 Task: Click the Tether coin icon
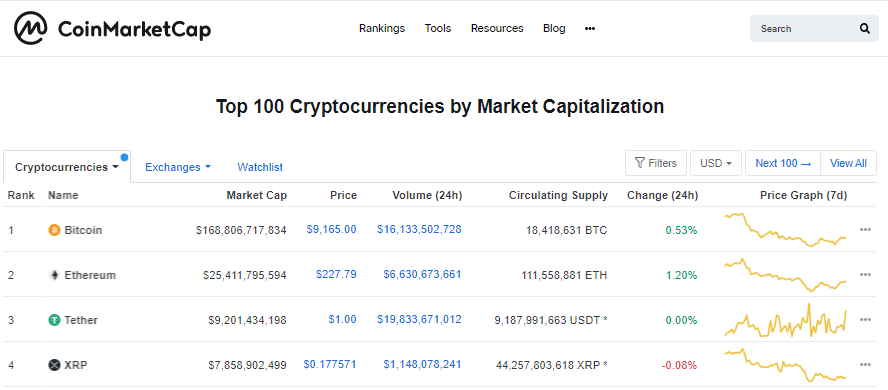(54, 320)
